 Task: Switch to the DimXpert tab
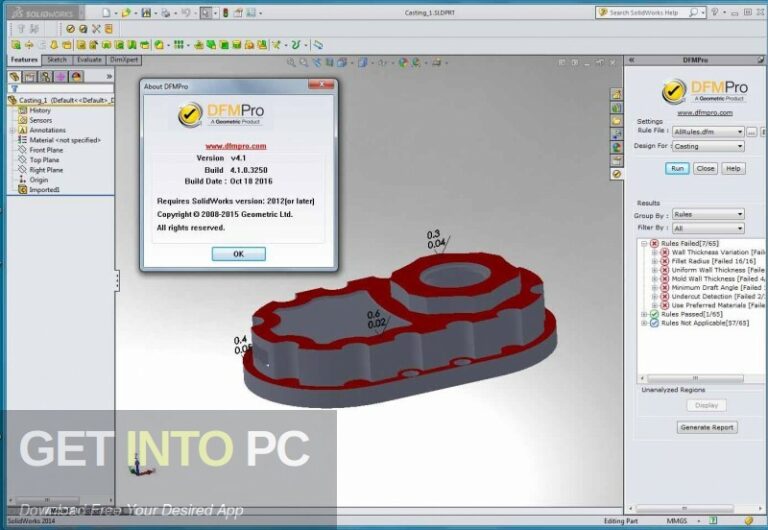(x=124, y=60)
